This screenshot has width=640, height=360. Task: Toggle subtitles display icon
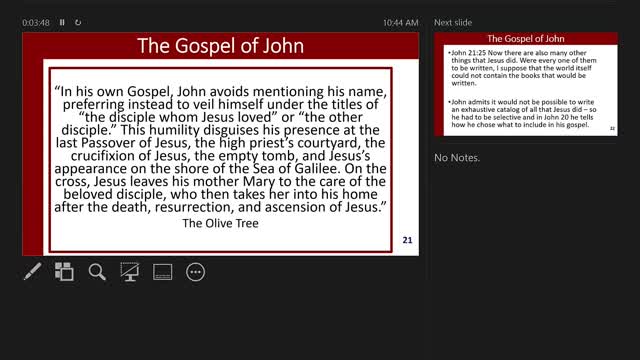point(162,272)
